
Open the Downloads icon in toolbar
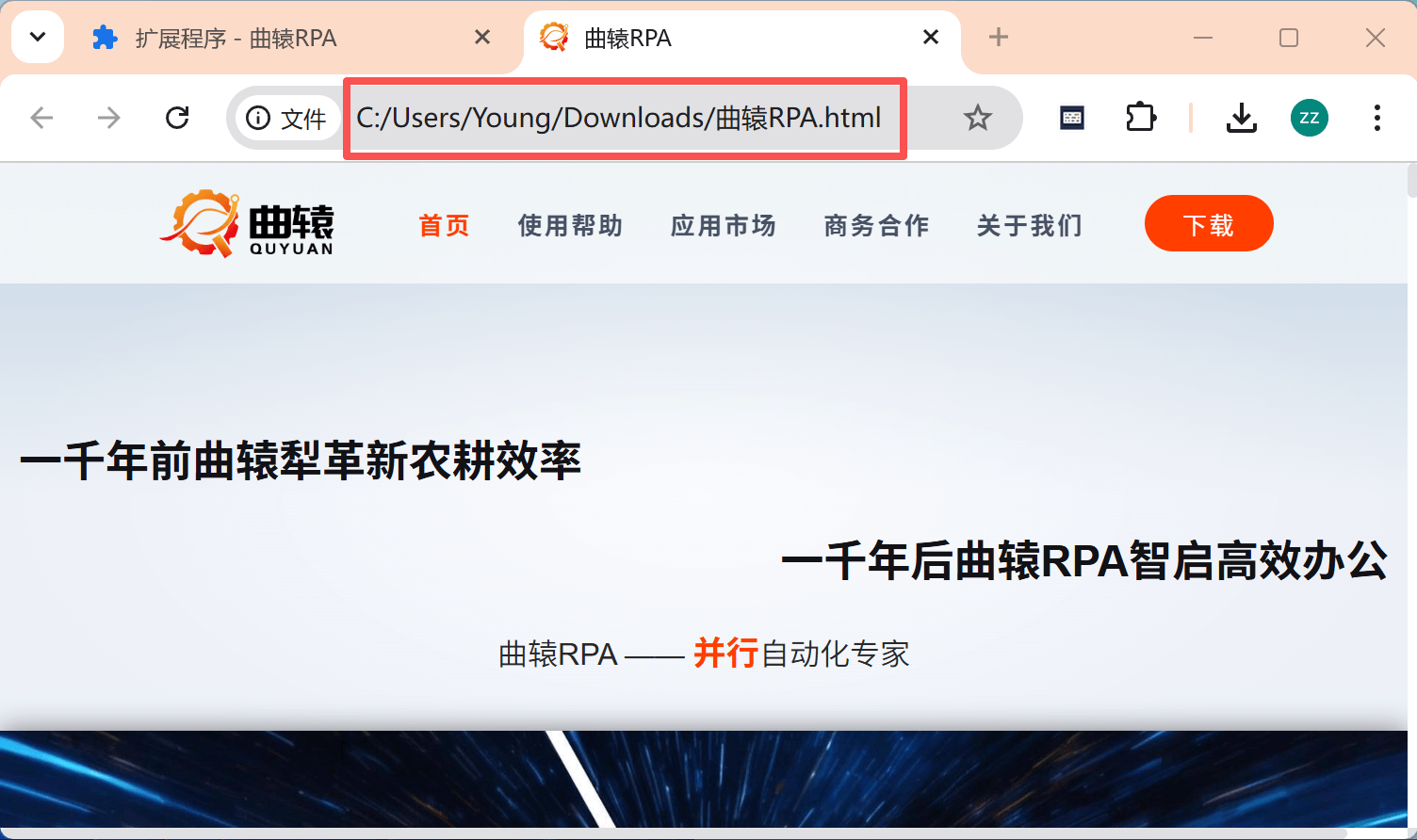1241,118
